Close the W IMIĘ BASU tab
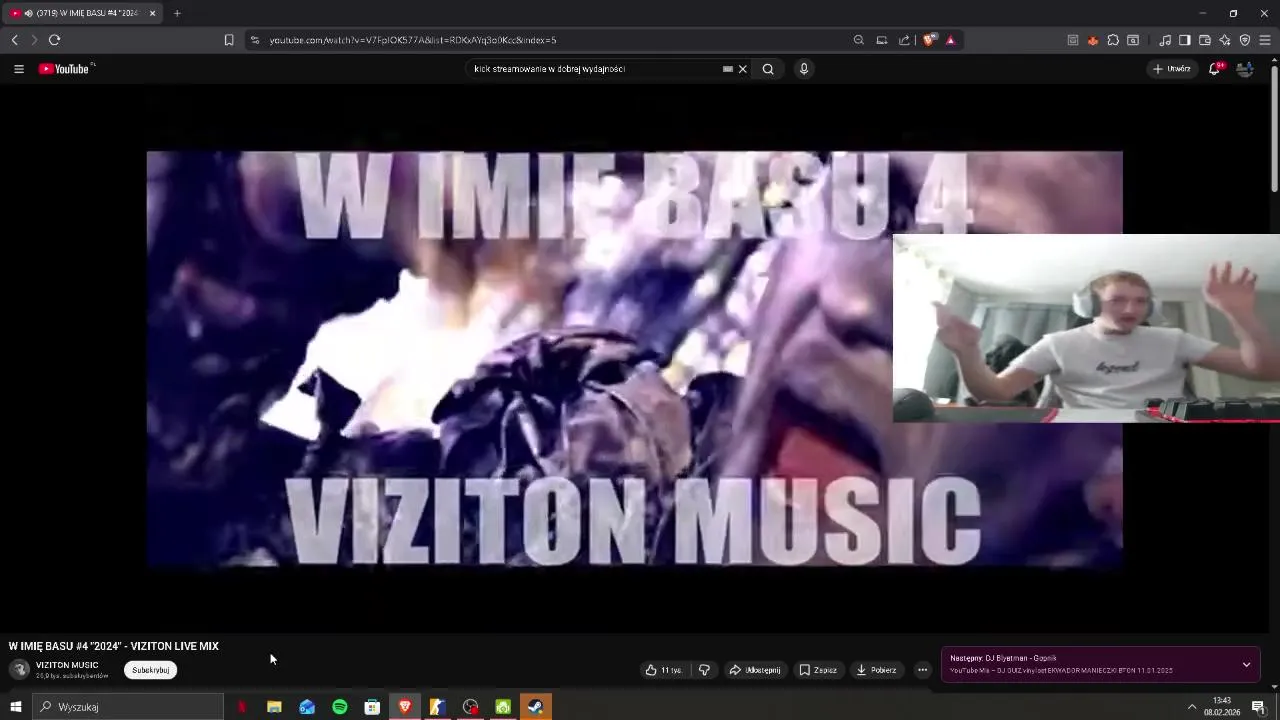 tap(152, 13)
